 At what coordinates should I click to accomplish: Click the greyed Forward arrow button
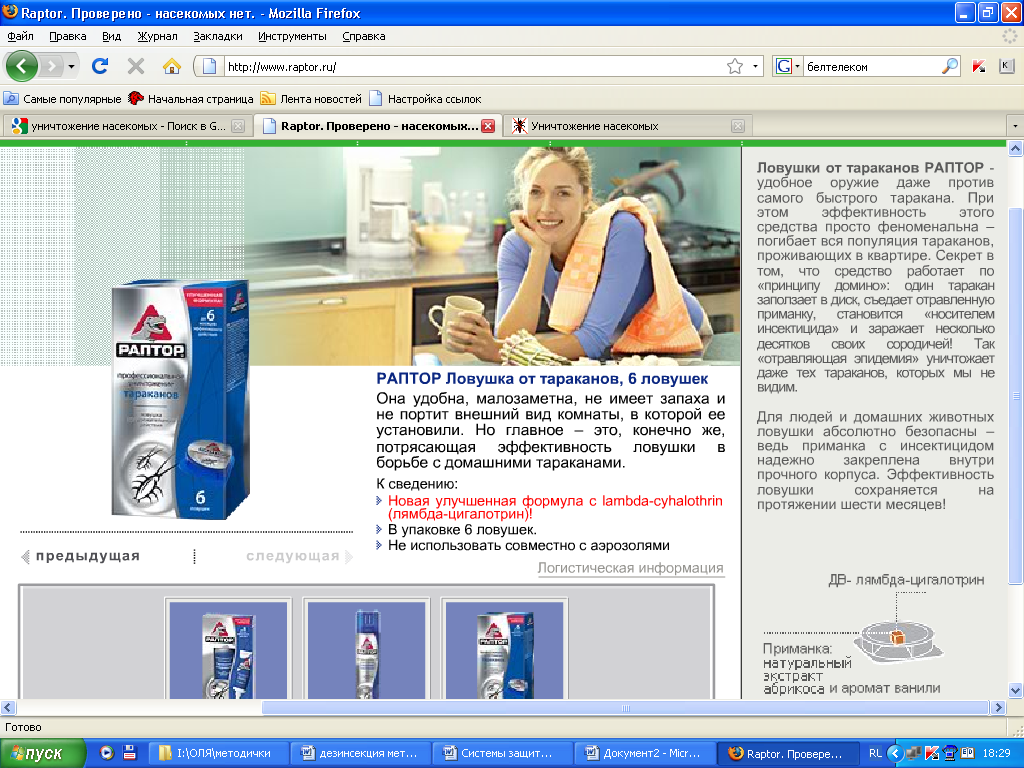[x=52, y=66]
